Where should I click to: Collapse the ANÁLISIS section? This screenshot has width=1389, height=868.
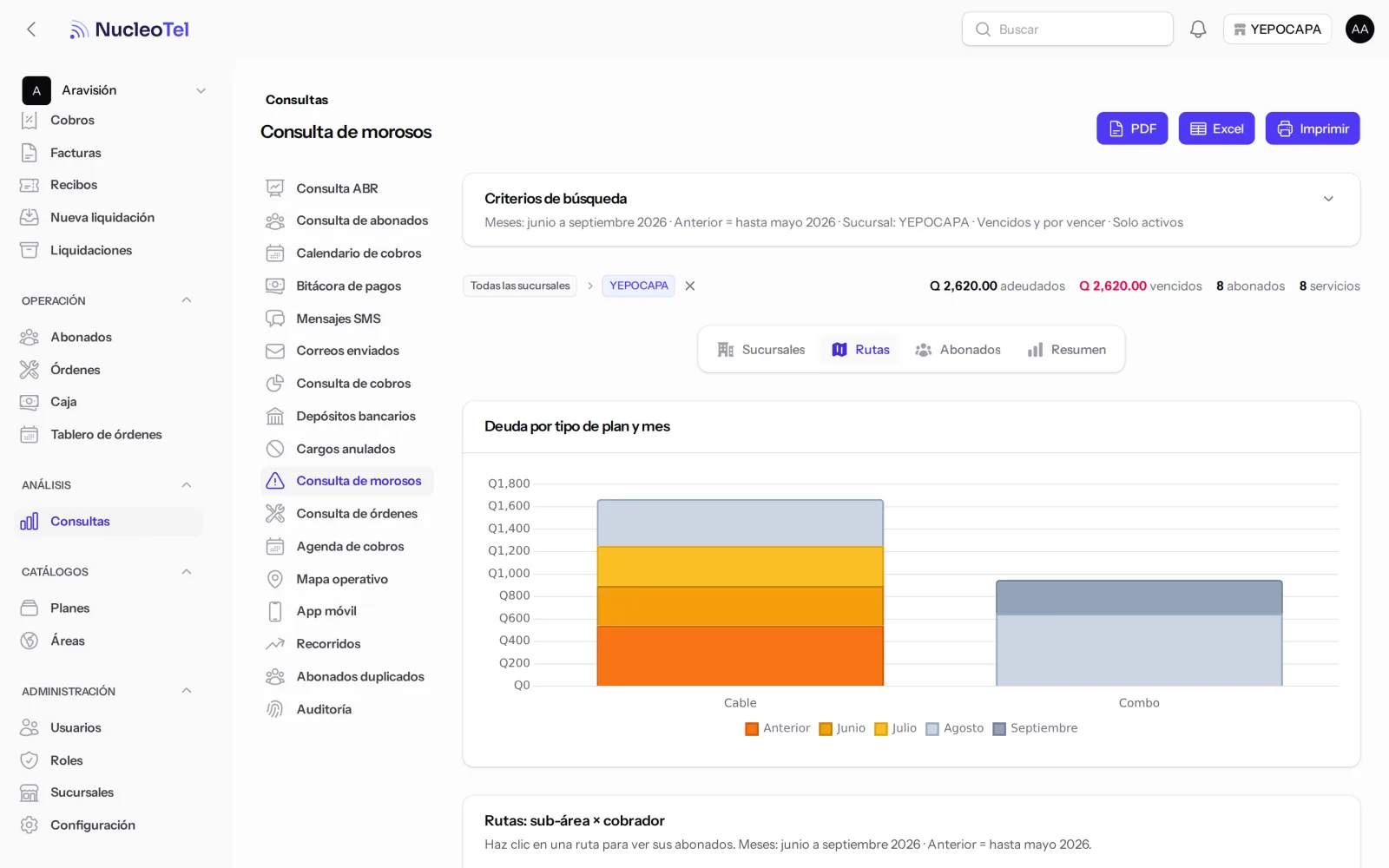pyautogui.click(x=186, y=485)
